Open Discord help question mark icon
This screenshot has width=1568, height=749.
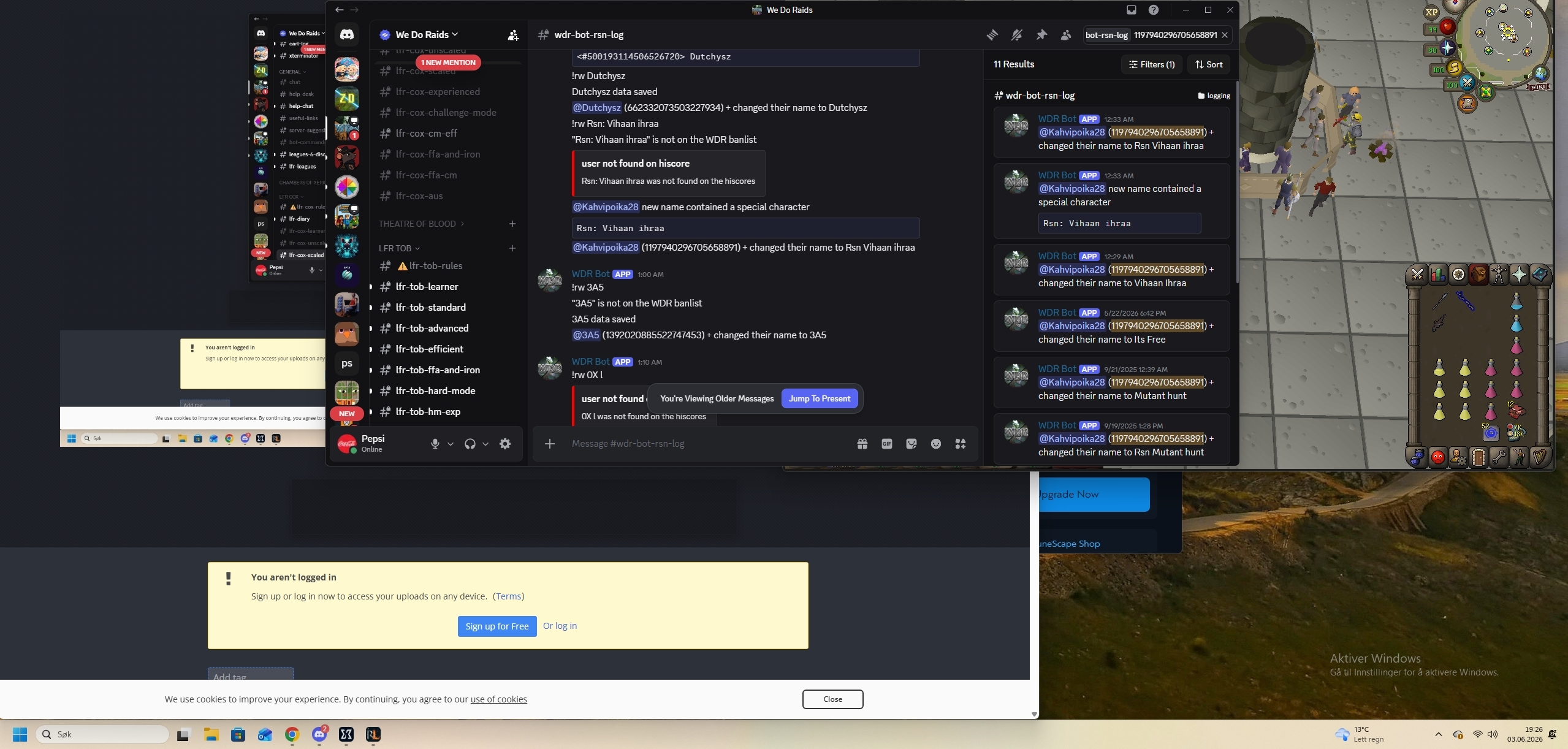tap(1154, 10)
